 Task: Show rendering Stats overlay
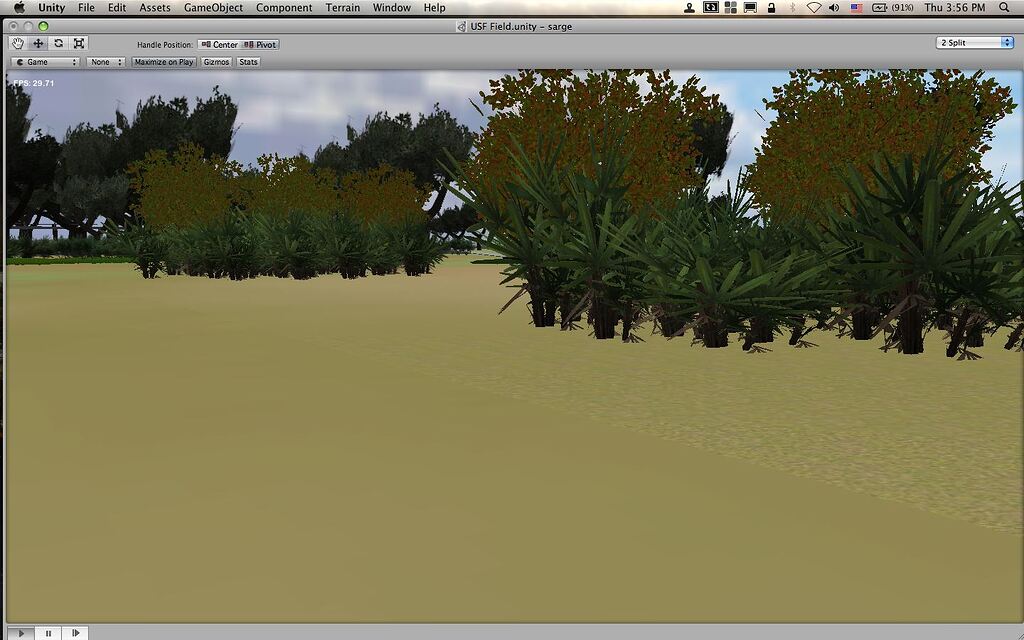coord(247,61)
